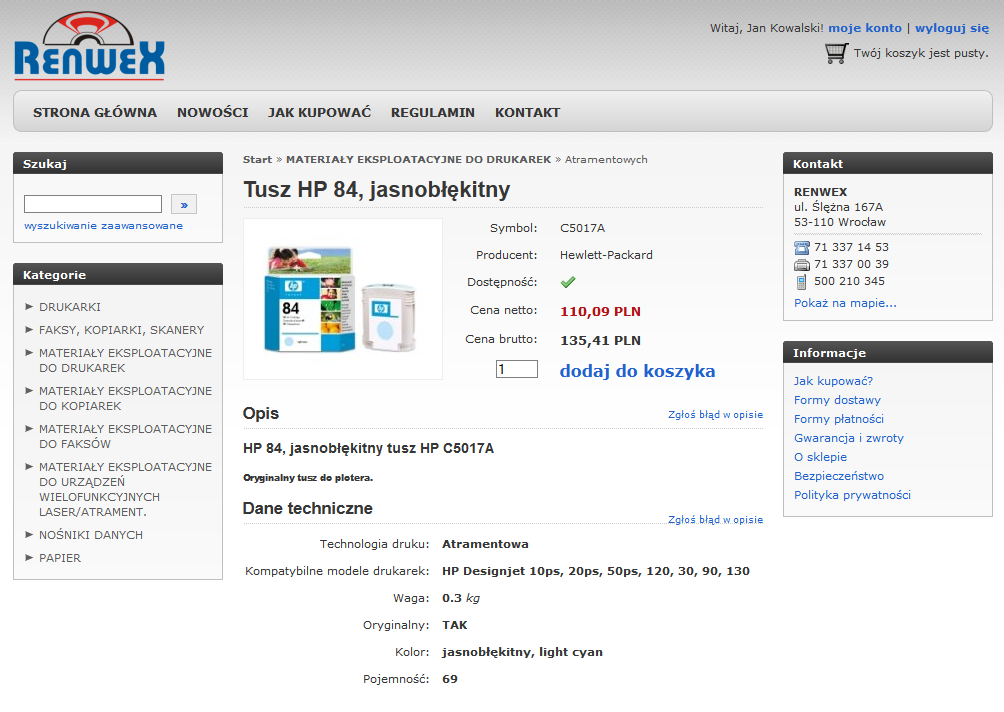1004x712 pixels.
Task: Open Gwarancja i zwroty link
Action: click(x=849, y=438)
